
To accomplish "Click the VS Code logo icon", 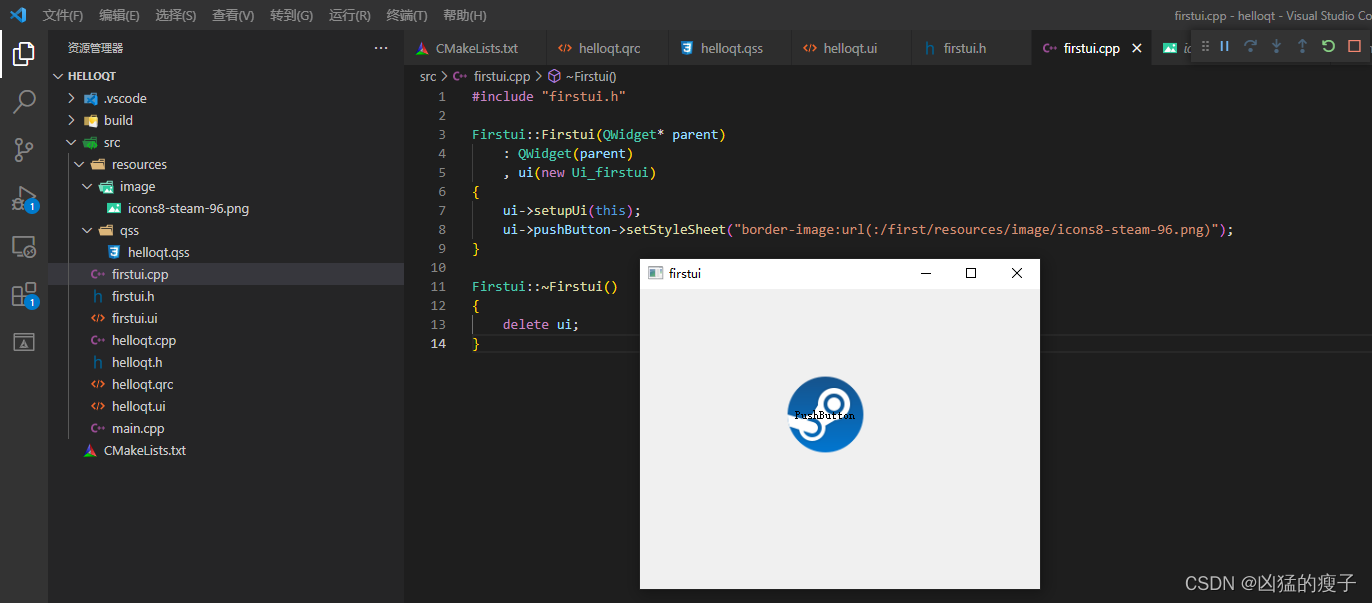I will [x=17, y=15].
